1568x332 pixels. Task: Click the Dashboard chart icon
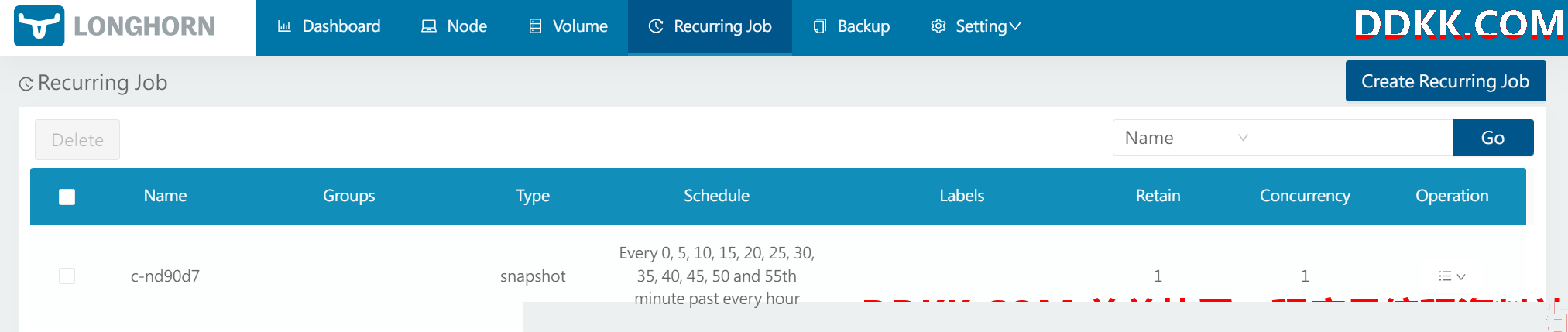[x=284, y=26]
